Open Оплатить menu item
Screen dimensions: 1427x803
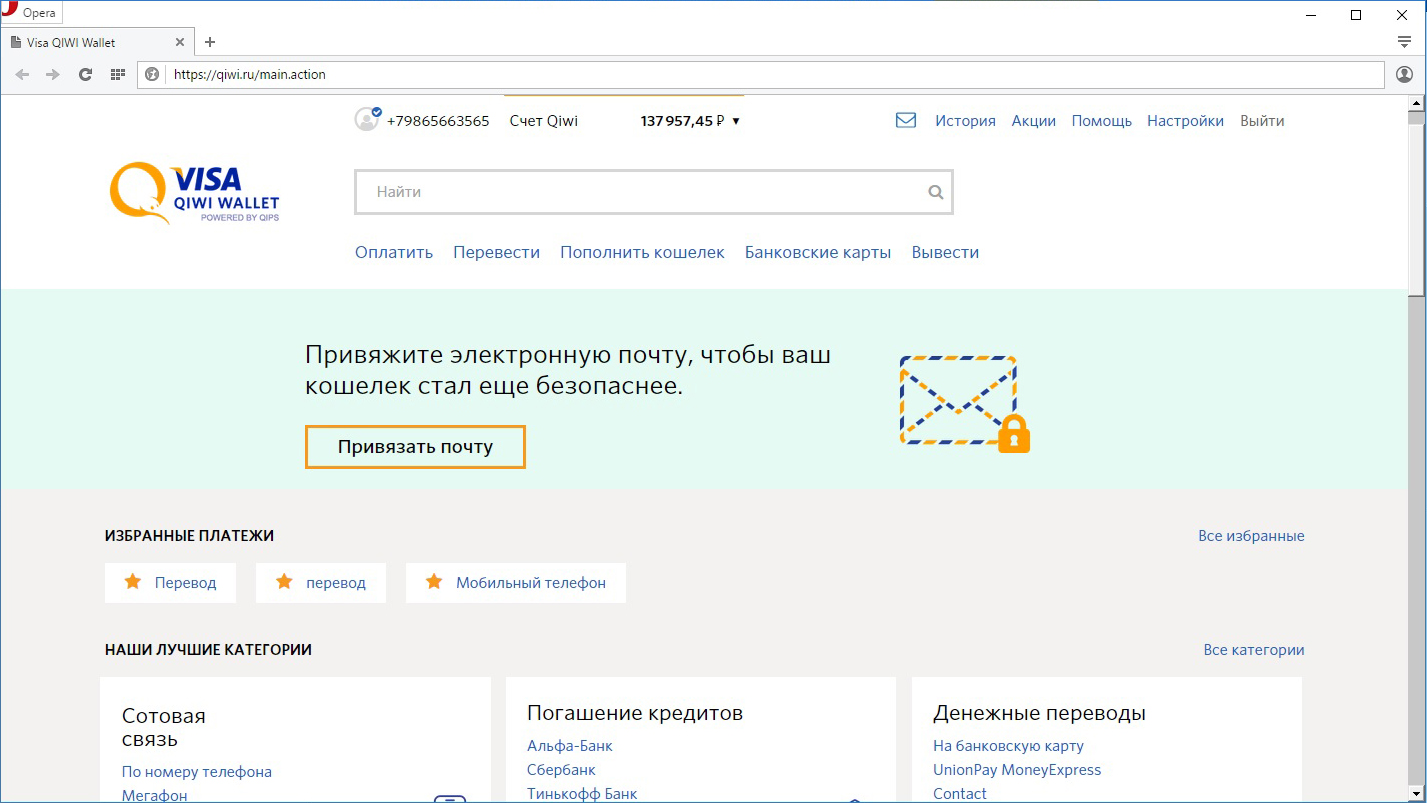(x=394, y=252)
